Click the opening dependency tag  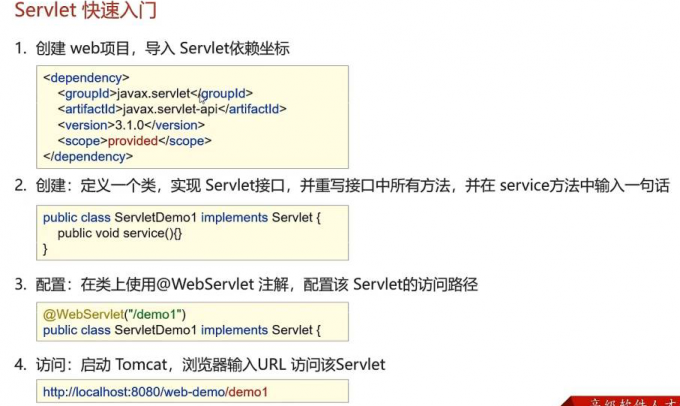point(86,78)
